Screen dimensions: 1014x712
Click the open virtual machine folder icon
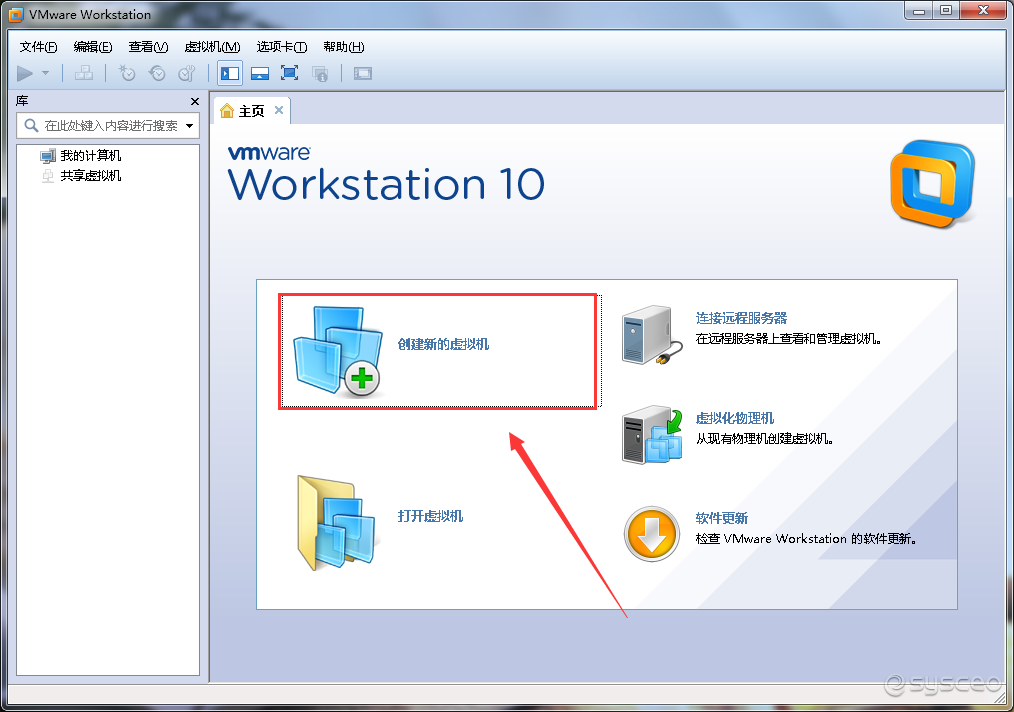point(336,523)
